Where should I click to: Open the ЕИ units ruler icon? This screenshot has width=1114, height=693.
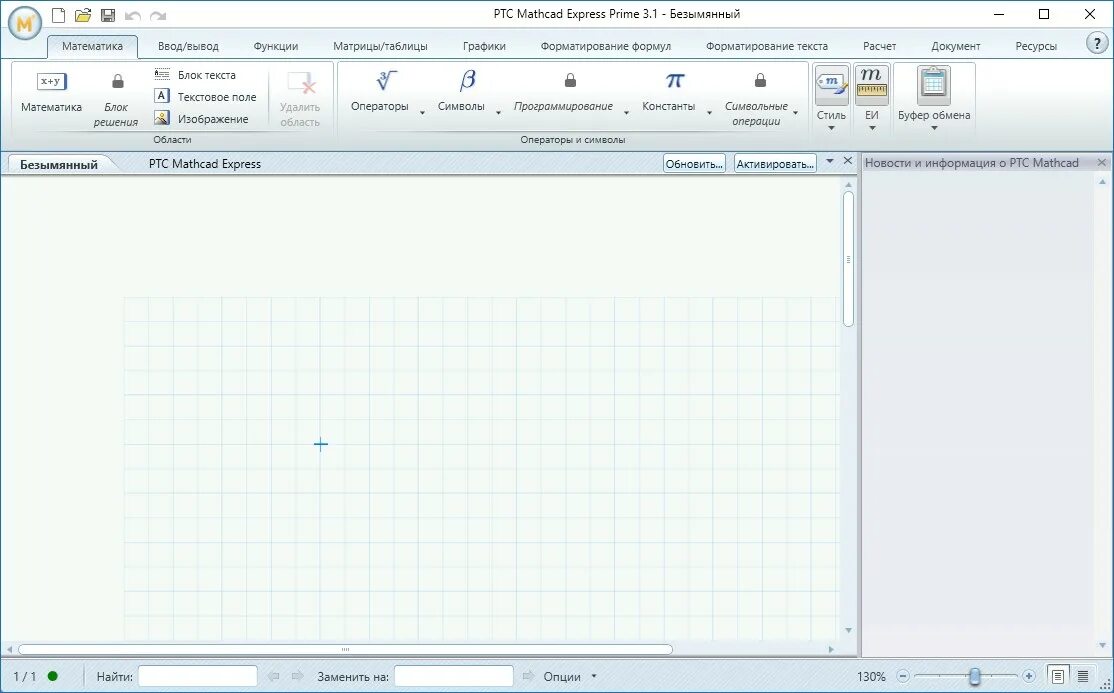click(872, 85)
